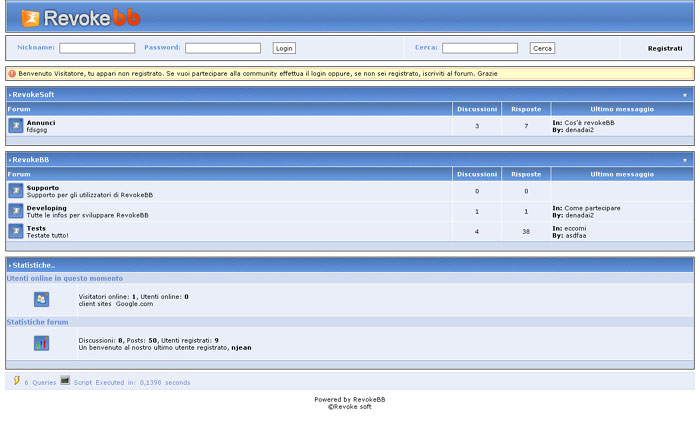Click into the Cerca search field

coord(480,48)
